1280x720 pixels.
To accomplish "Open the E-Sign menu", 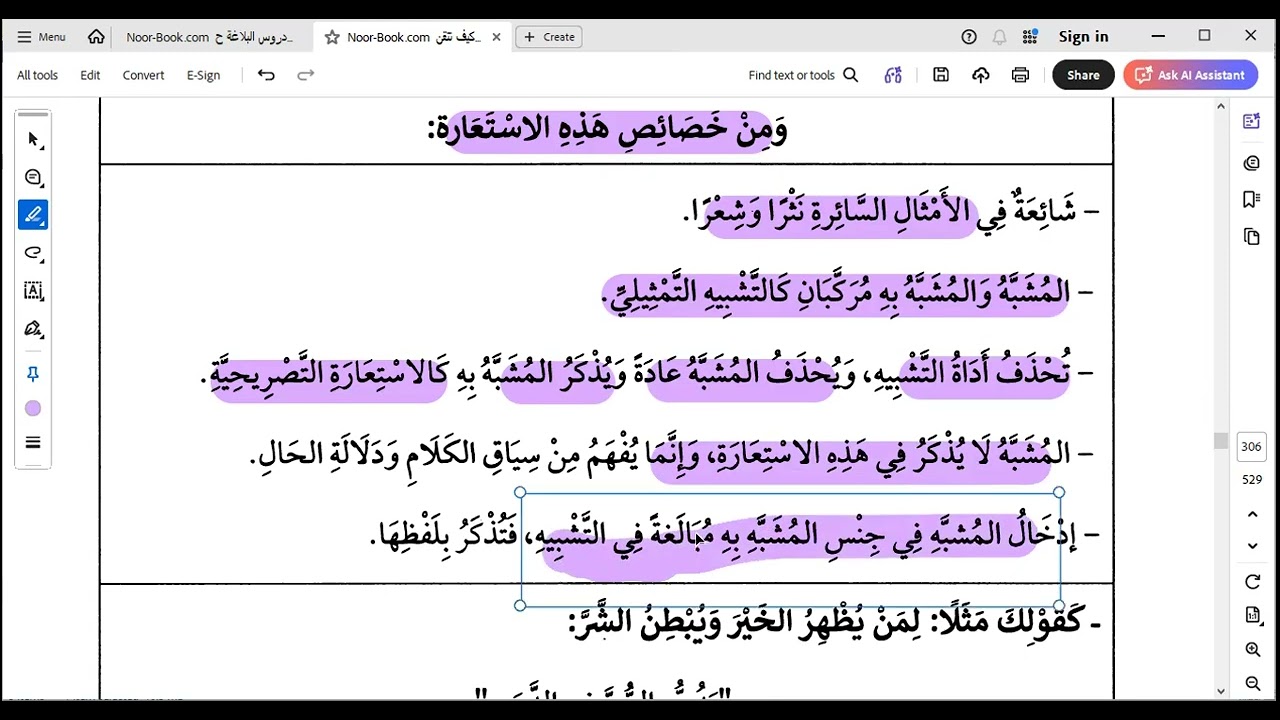I will [203, 75].
